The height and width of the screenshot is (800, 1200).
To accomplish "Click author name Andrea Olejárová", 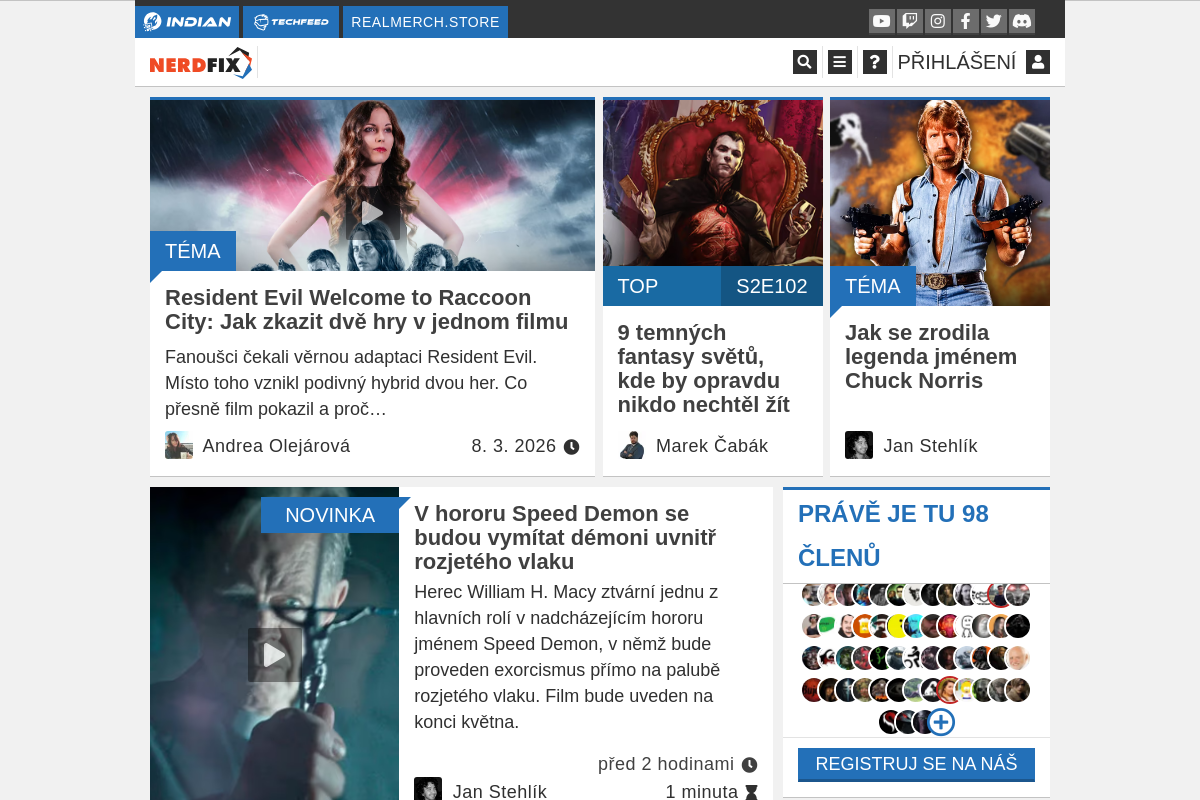I will pyautogui.click(x=276, y=446).
